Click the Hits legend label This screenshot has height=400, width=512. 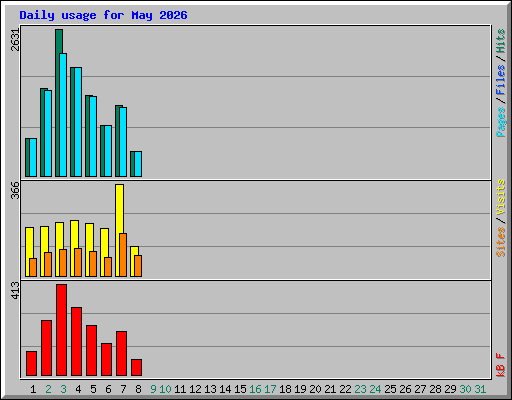tap(501, 41)
